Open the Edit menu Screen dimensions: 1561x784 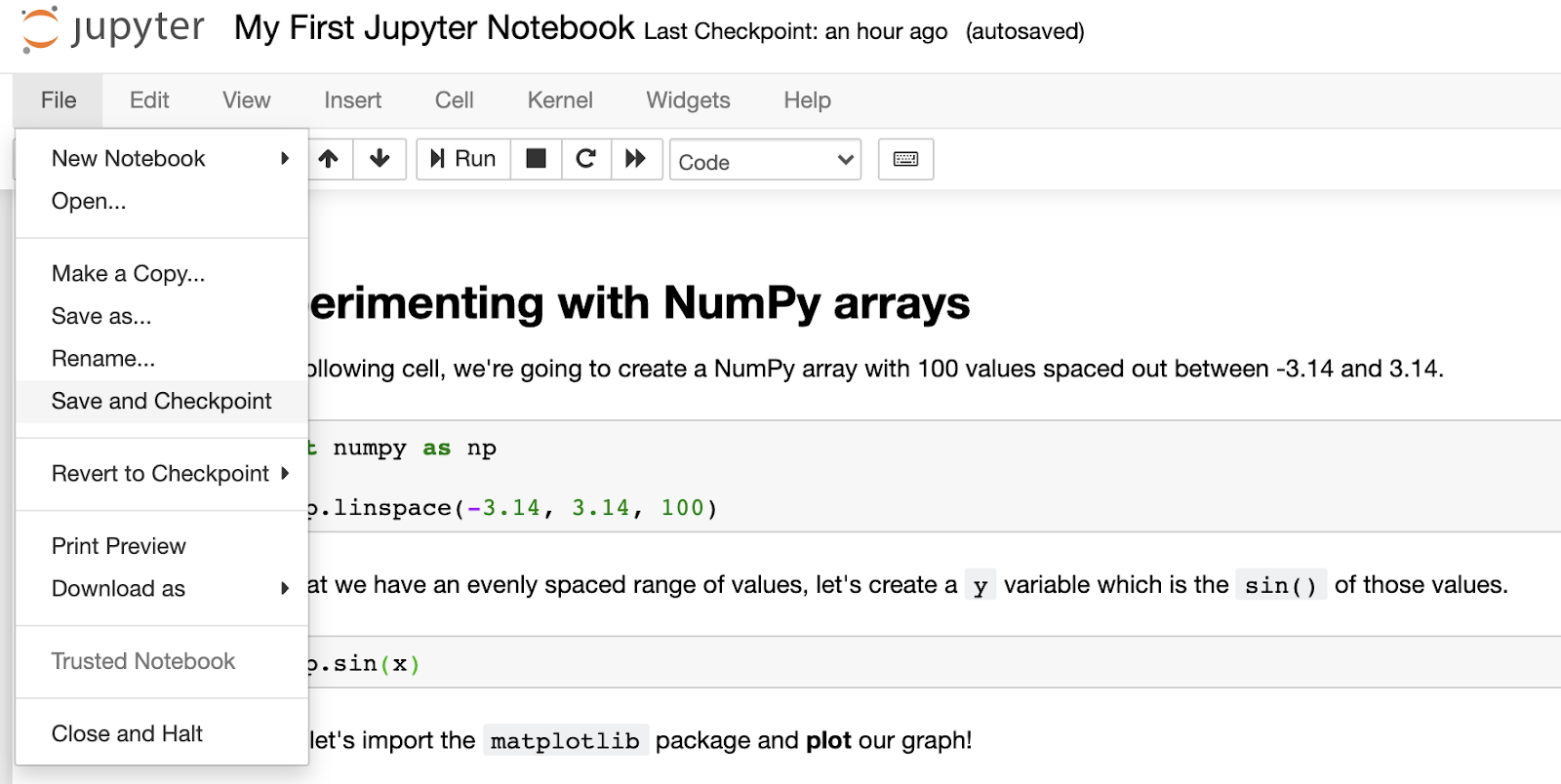[149, 100]
